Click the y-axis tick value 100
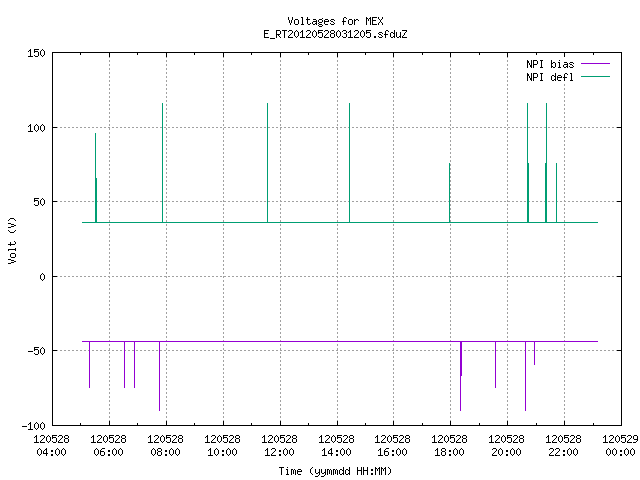 [x=36, y=128]
